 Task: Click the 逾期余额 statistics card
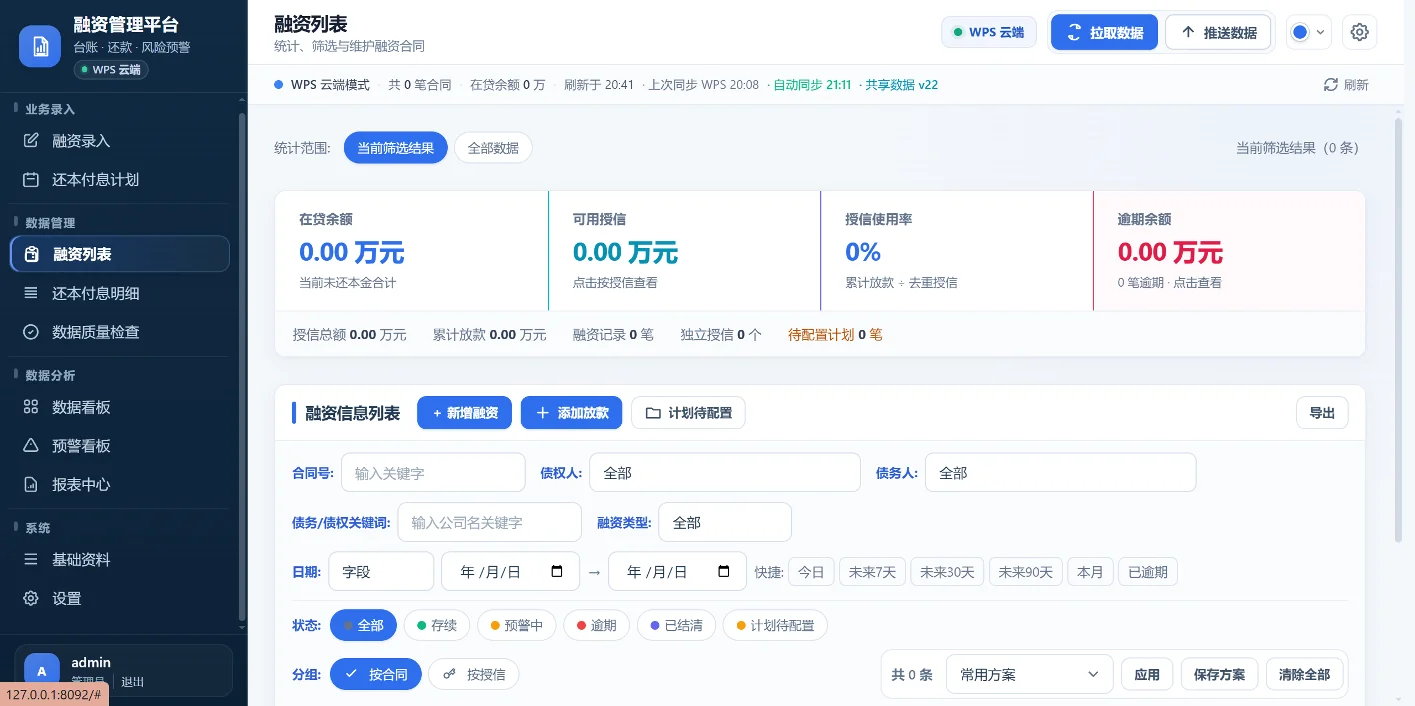[1229, 250]
